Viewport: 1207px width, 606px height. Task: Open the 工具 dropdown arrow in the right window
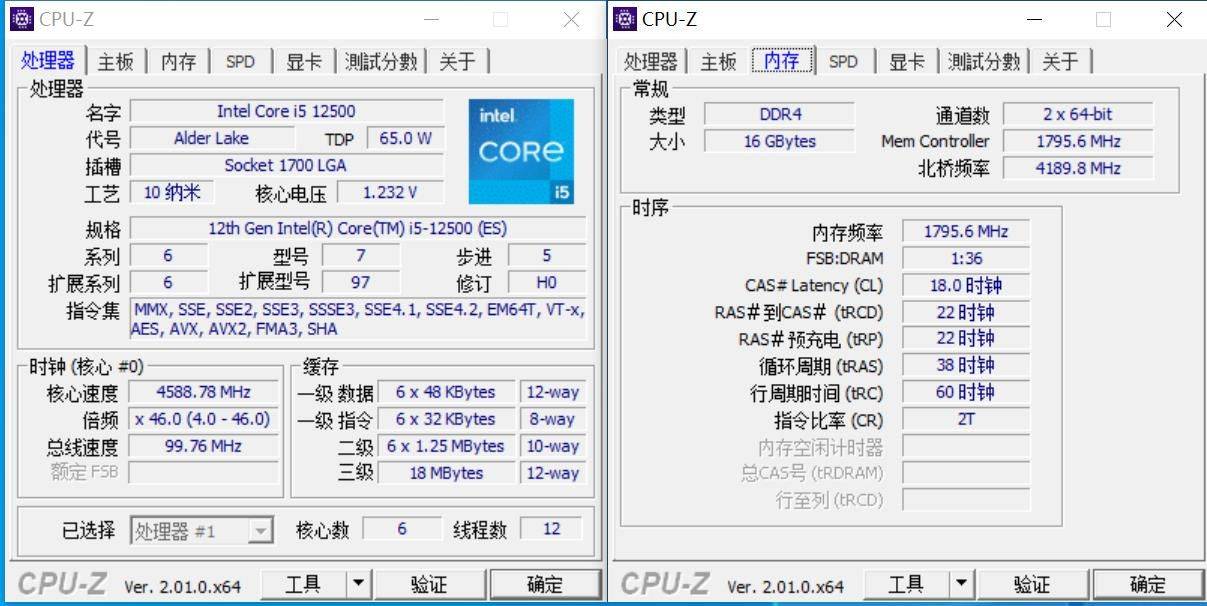point(961,583)
